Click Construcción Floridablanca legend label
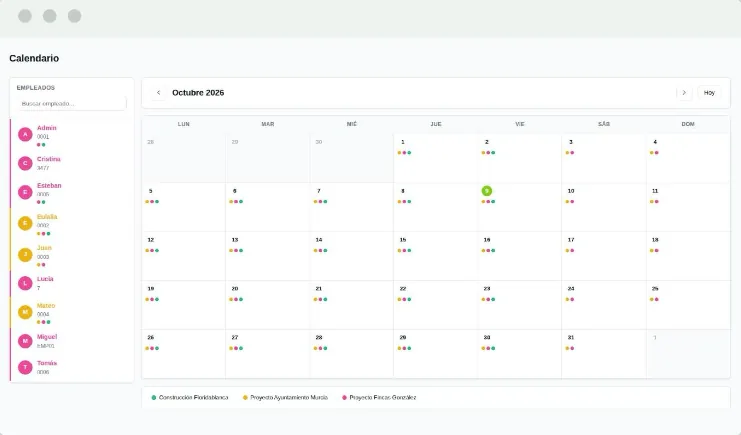This screenshot has height=435, width=741. pos(193,398)
